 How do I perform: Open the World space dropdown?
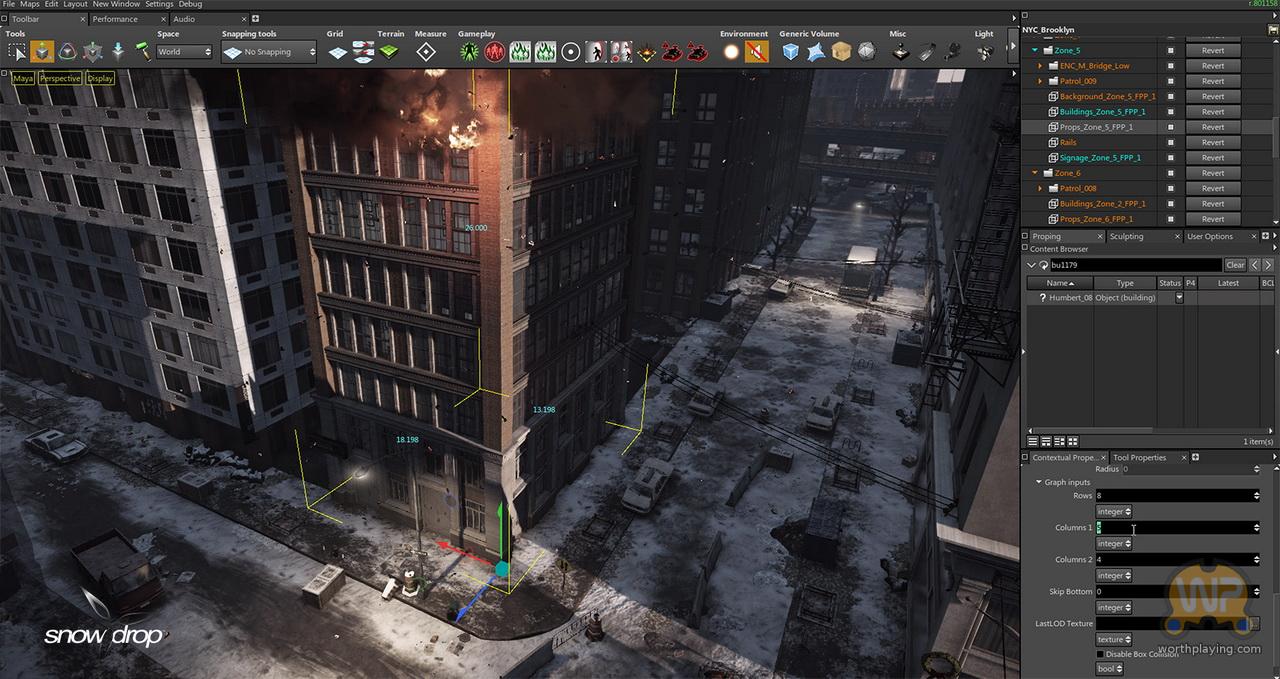(185, 52)
